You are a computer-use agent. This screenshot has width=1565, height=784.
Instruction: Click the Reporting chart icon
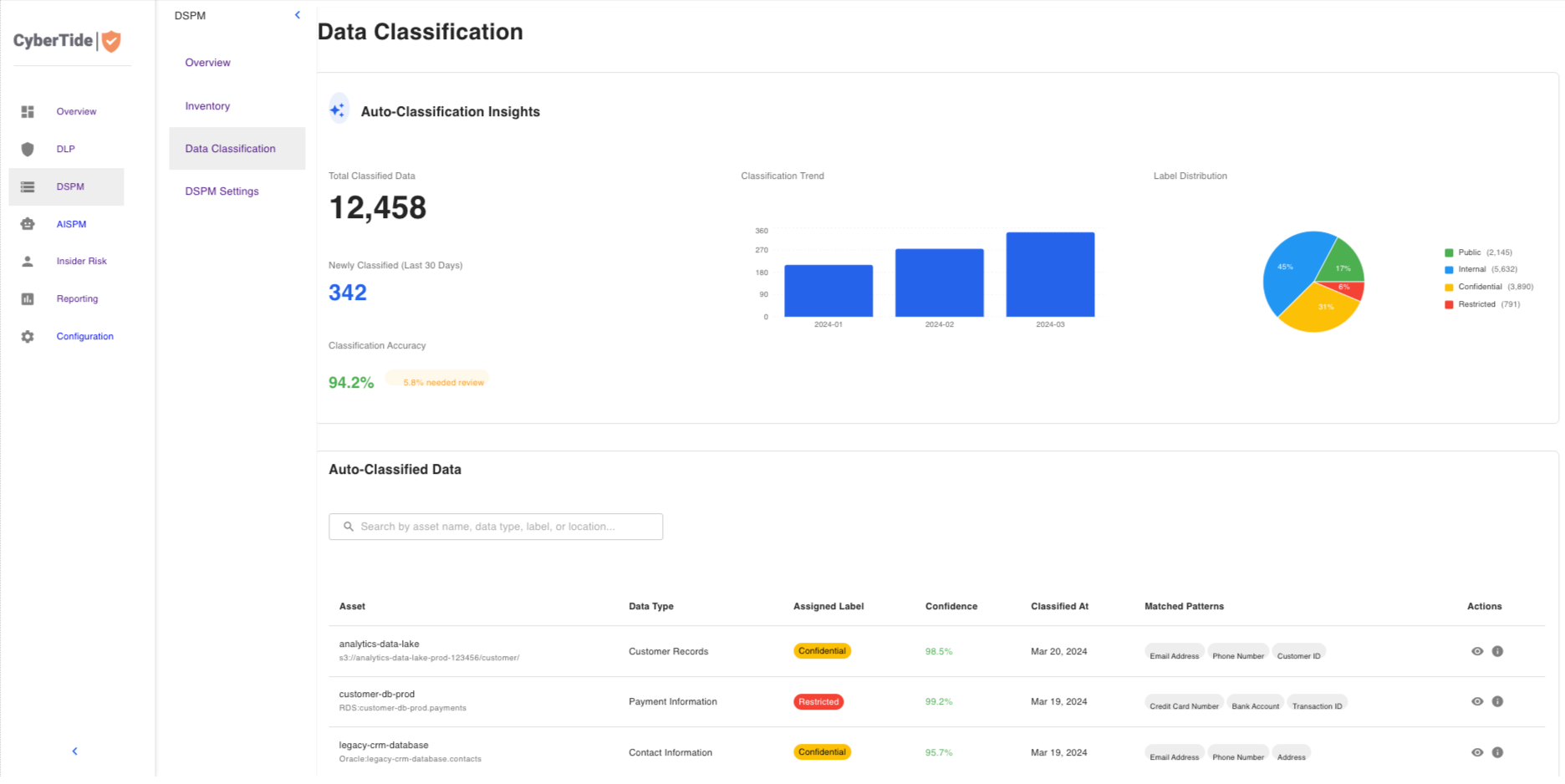[x=28, y=299]
